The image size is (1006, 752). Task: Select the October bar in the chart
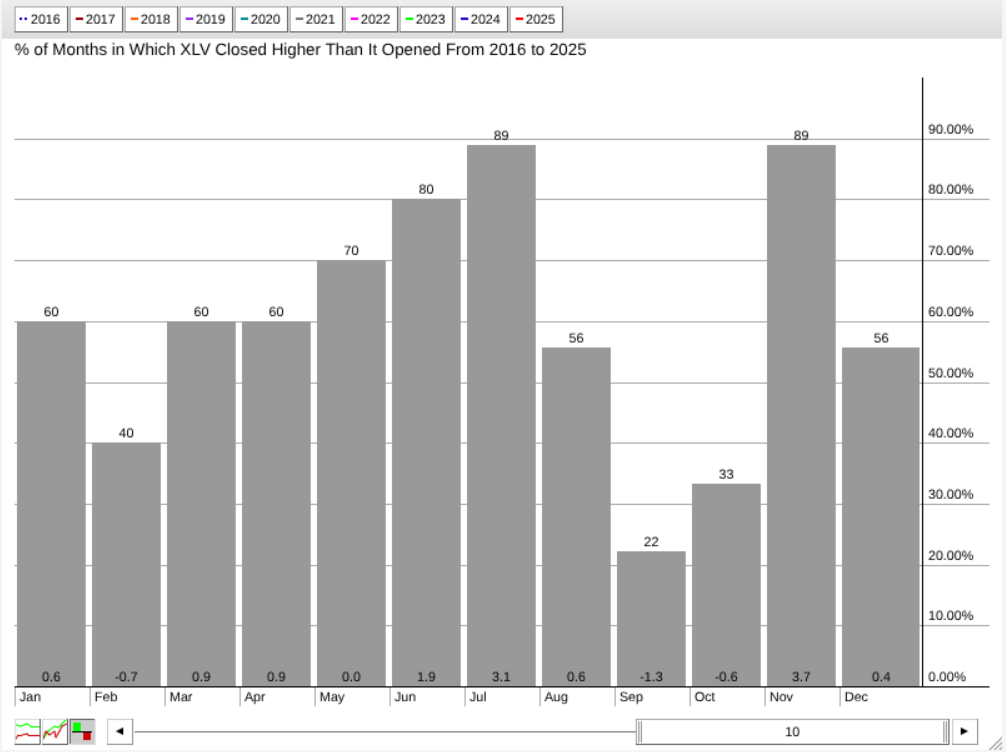click(x=726, y=585)
